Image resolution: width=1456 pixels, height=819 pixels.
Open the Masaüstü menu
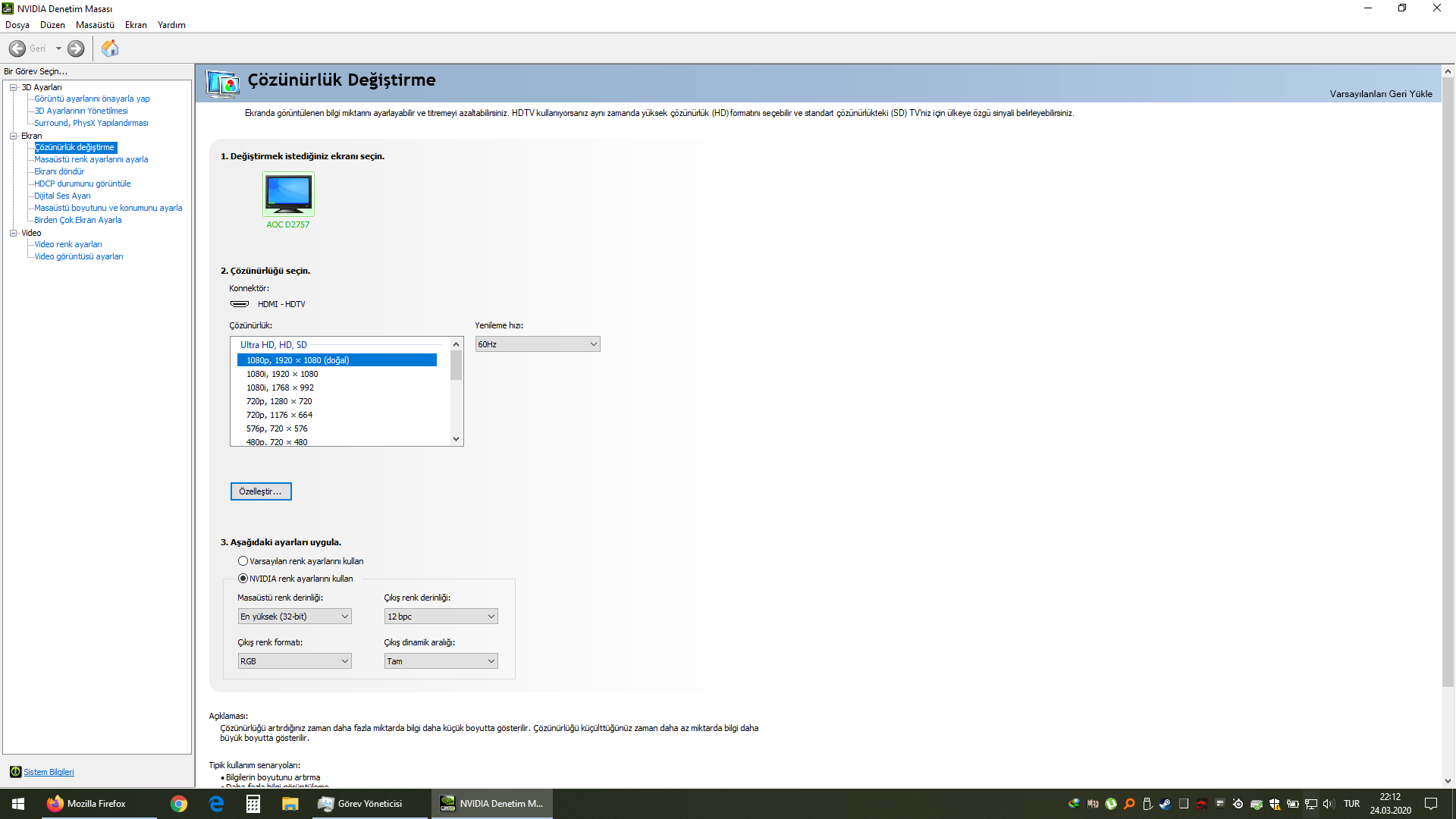[x=95, y=25]
